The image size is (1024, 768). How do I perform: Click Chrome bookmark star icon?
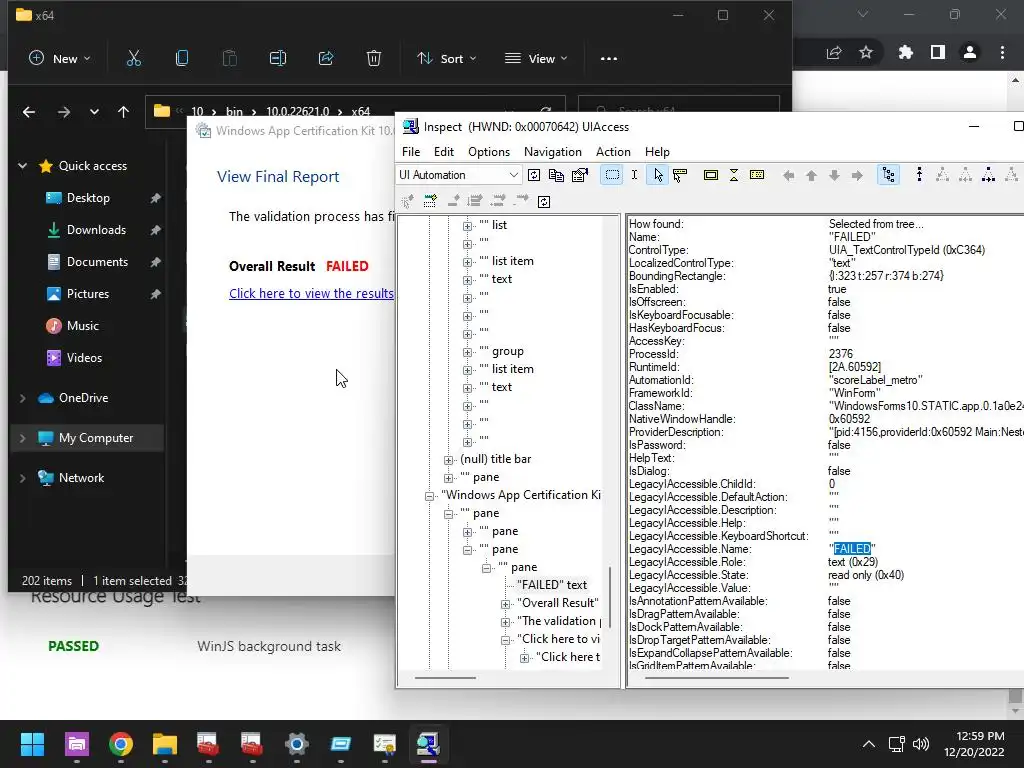(x=866, y=52)
